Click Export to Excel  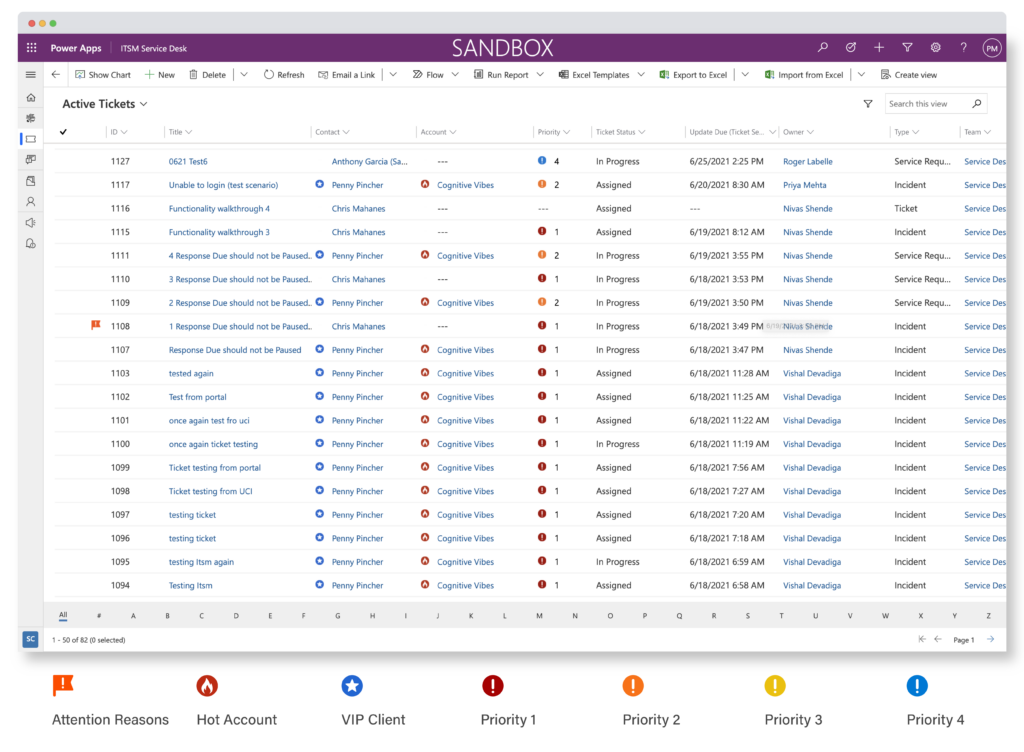pos(694,74)
